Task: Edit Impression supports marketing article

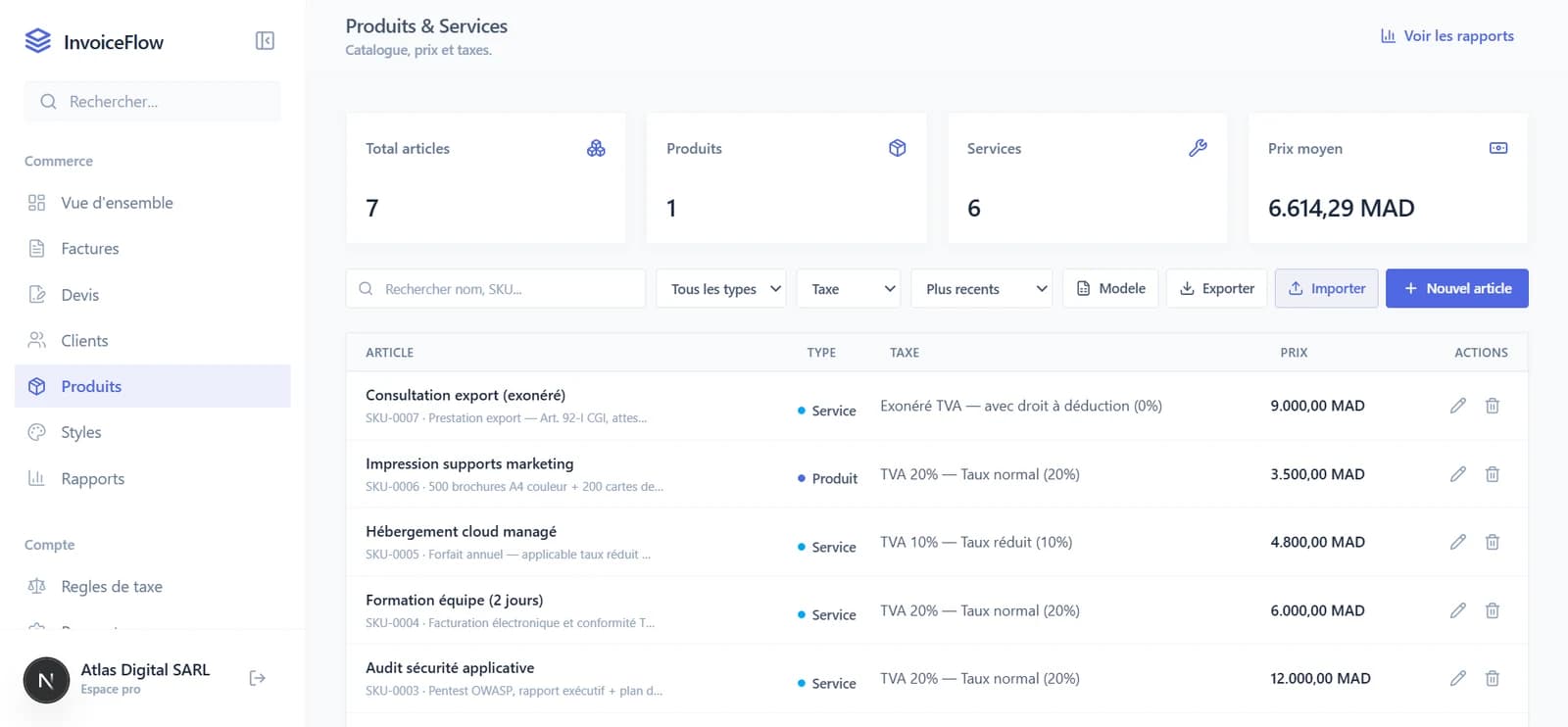Action: click(1458, 474)
